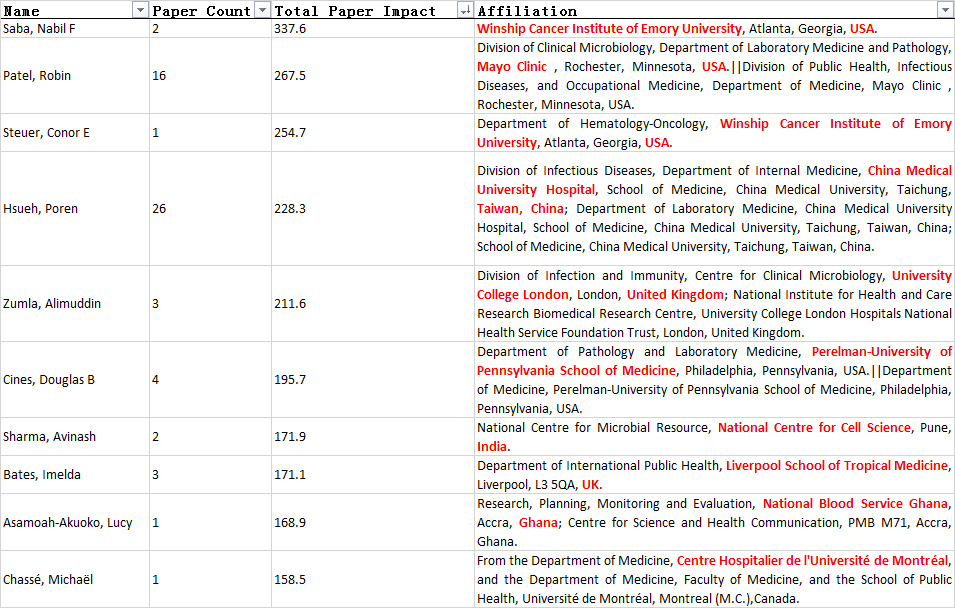Click the Perelman-University of Pennsylvania affiliation cell
Screen dimensions: 955x608
coord(714,380)
